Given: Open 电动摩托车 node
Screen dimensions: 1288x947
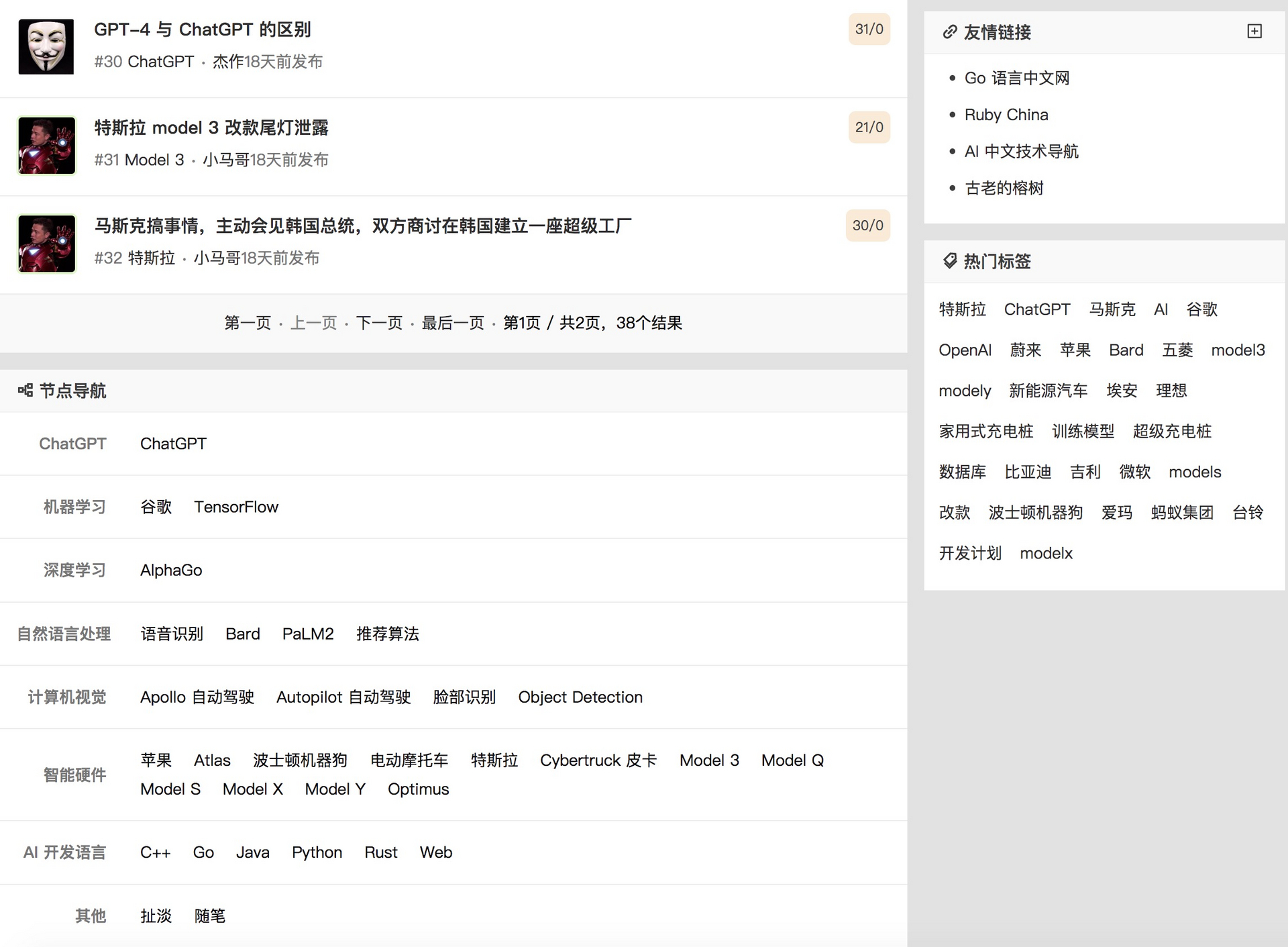Looking at the screenshot, I should (409, 760).
